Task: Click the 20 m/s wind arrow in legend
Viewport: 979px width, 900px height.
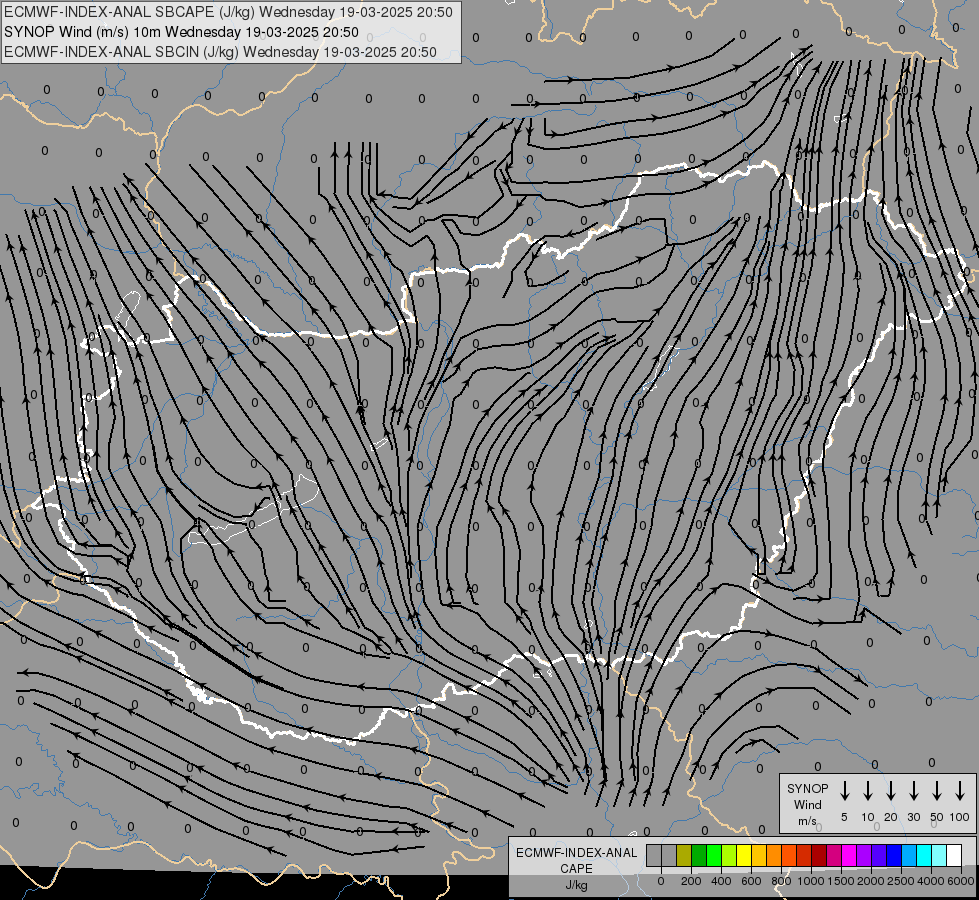Action: click(x=890, y=791)
